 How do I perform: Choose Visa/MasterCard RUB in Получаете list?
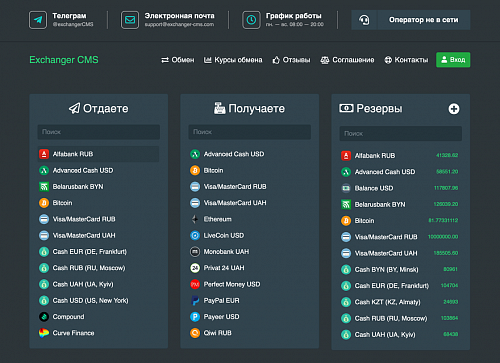coord(250,187)
